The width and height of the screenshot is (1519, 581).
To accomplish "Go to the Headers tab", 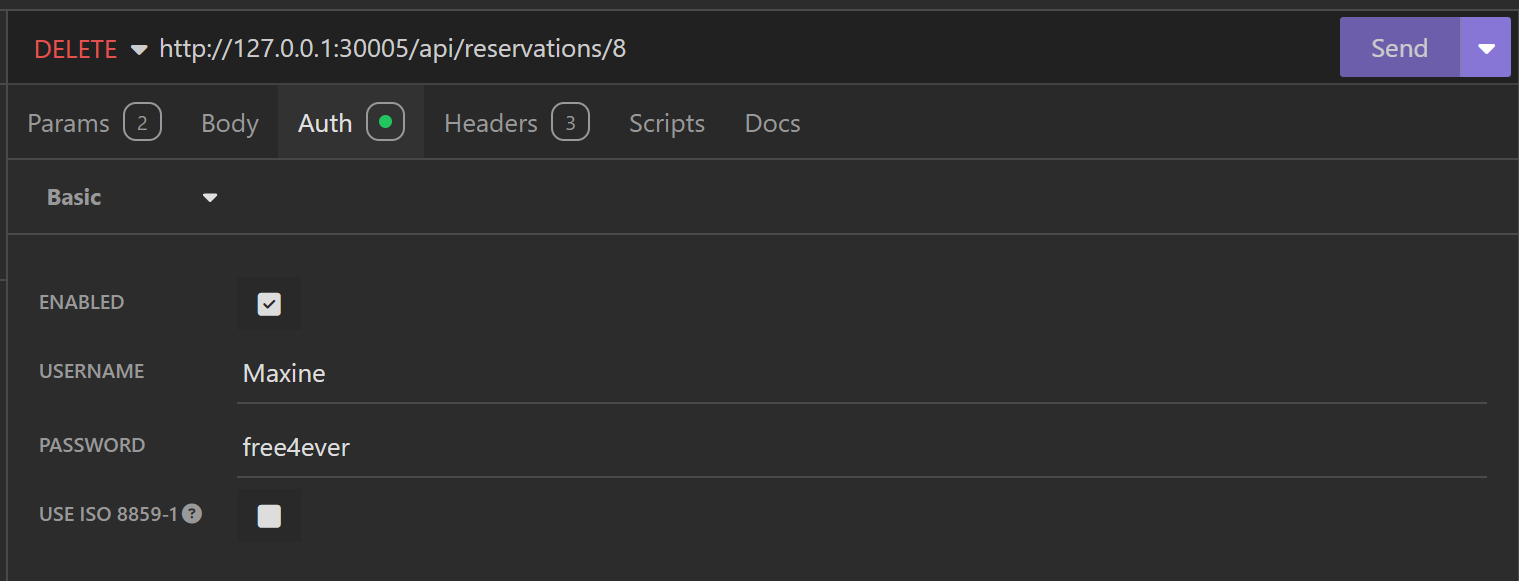I will [491, 123].
